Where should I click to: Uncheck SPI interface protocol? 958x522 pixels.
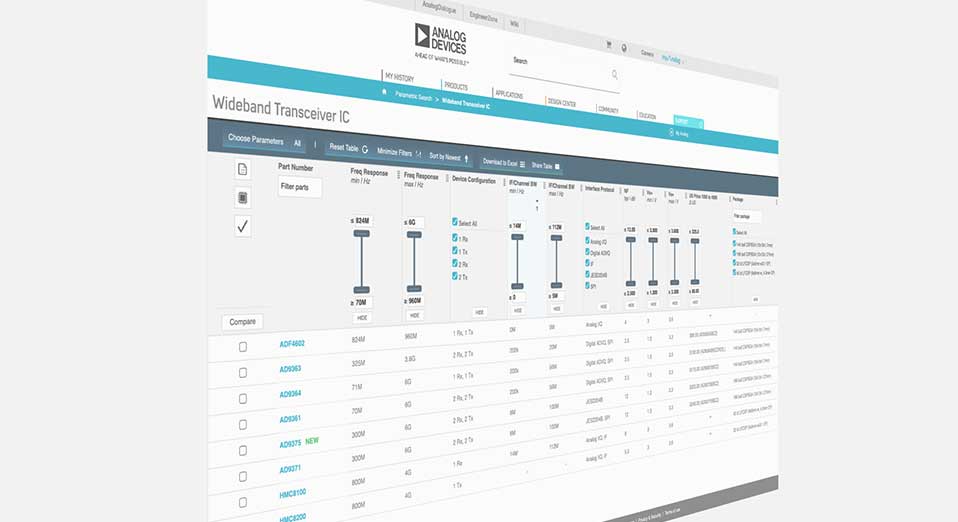coord(587,285)
